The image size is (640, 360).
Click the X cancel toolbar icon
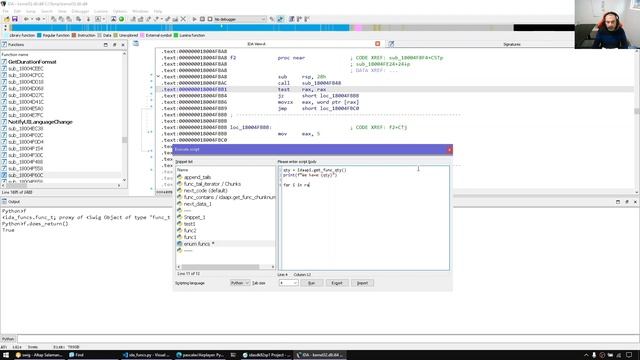[183, 19]
